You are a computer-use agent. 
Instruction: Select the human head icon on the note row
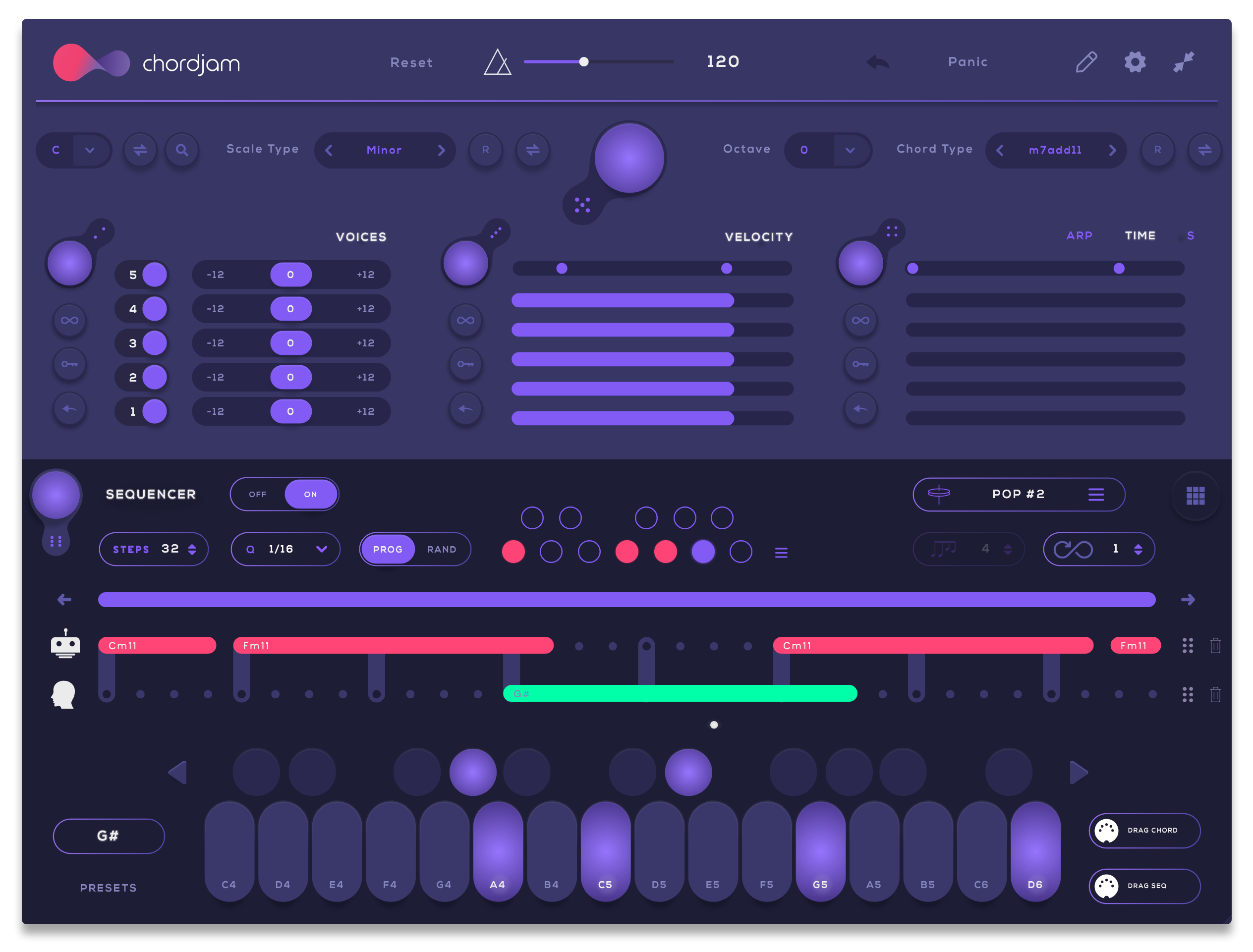(63, 694)
